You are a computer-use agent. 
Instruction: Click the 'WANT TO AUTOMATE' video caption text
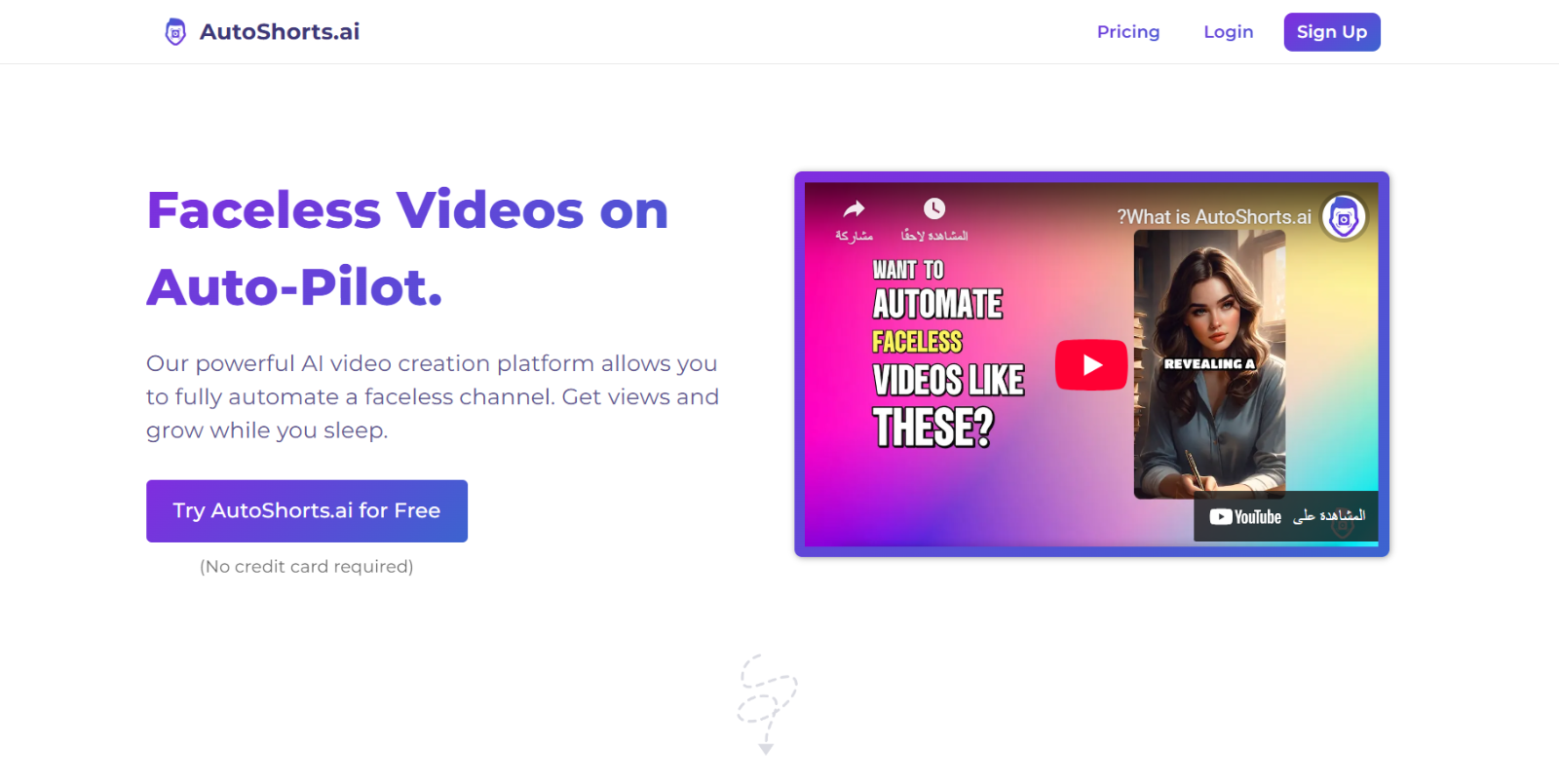pos(937,290)
